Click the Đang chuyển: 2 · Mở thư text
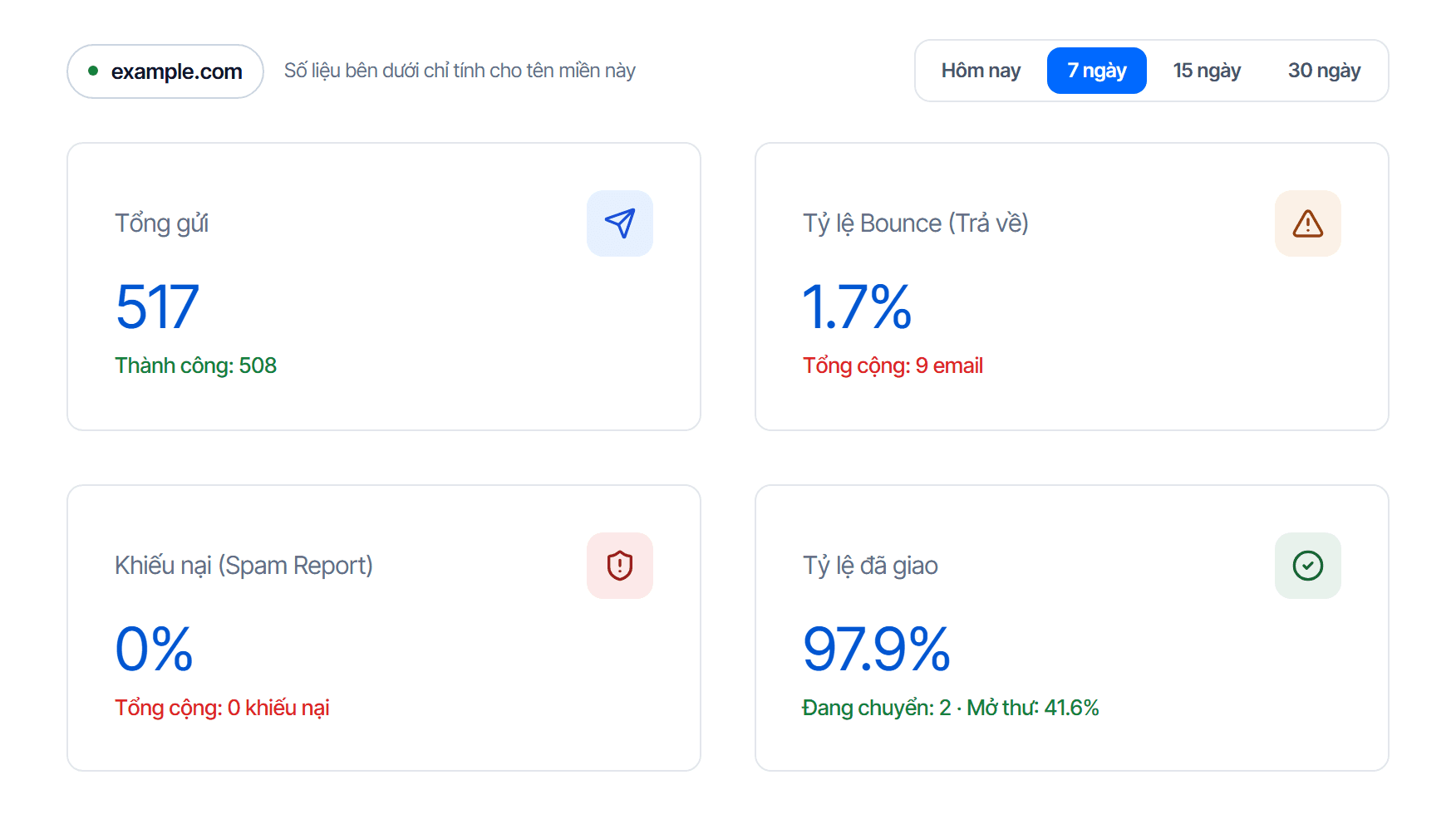This screenshot has height=819, width=1456. click(951, 708)
